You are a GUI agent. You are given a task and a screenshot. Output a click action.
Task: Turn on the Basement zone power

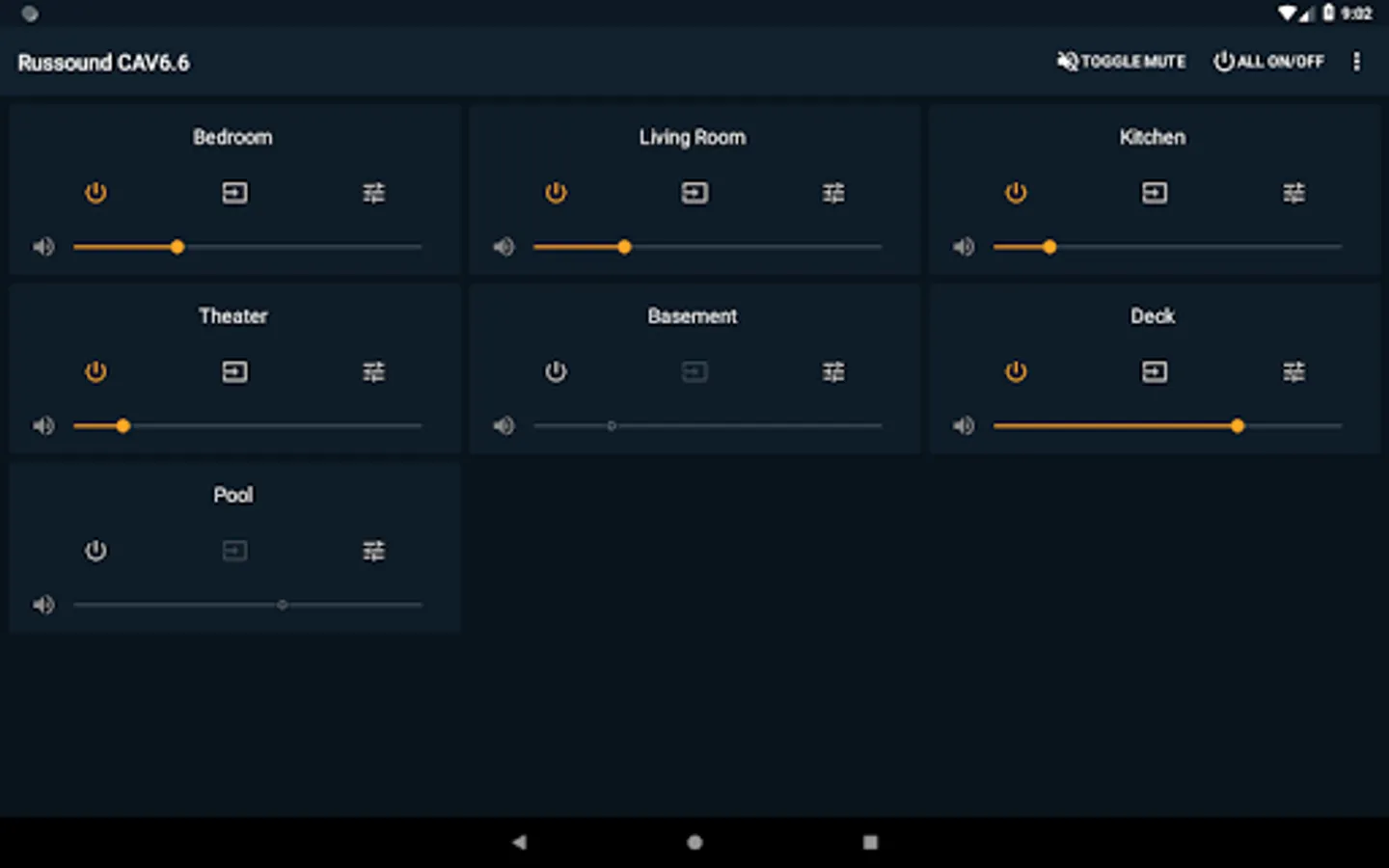click(x=556, y=371)
